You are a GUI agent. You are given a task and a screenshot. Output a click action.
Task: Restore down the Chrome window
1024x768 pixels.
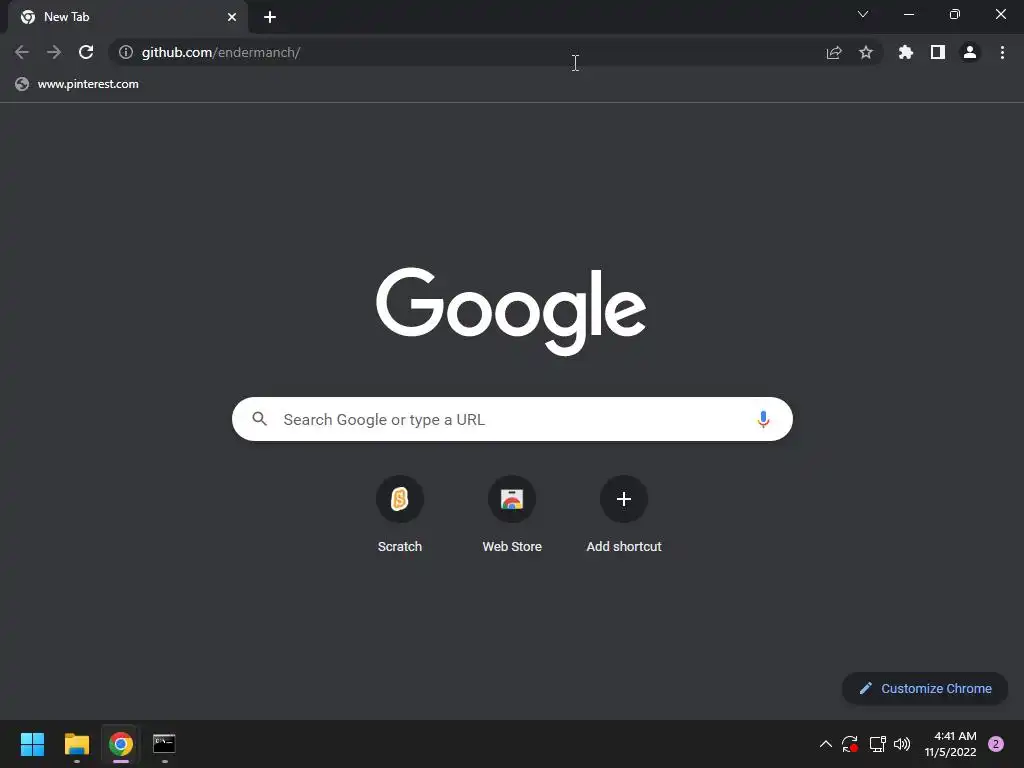(x=955, y=14)
